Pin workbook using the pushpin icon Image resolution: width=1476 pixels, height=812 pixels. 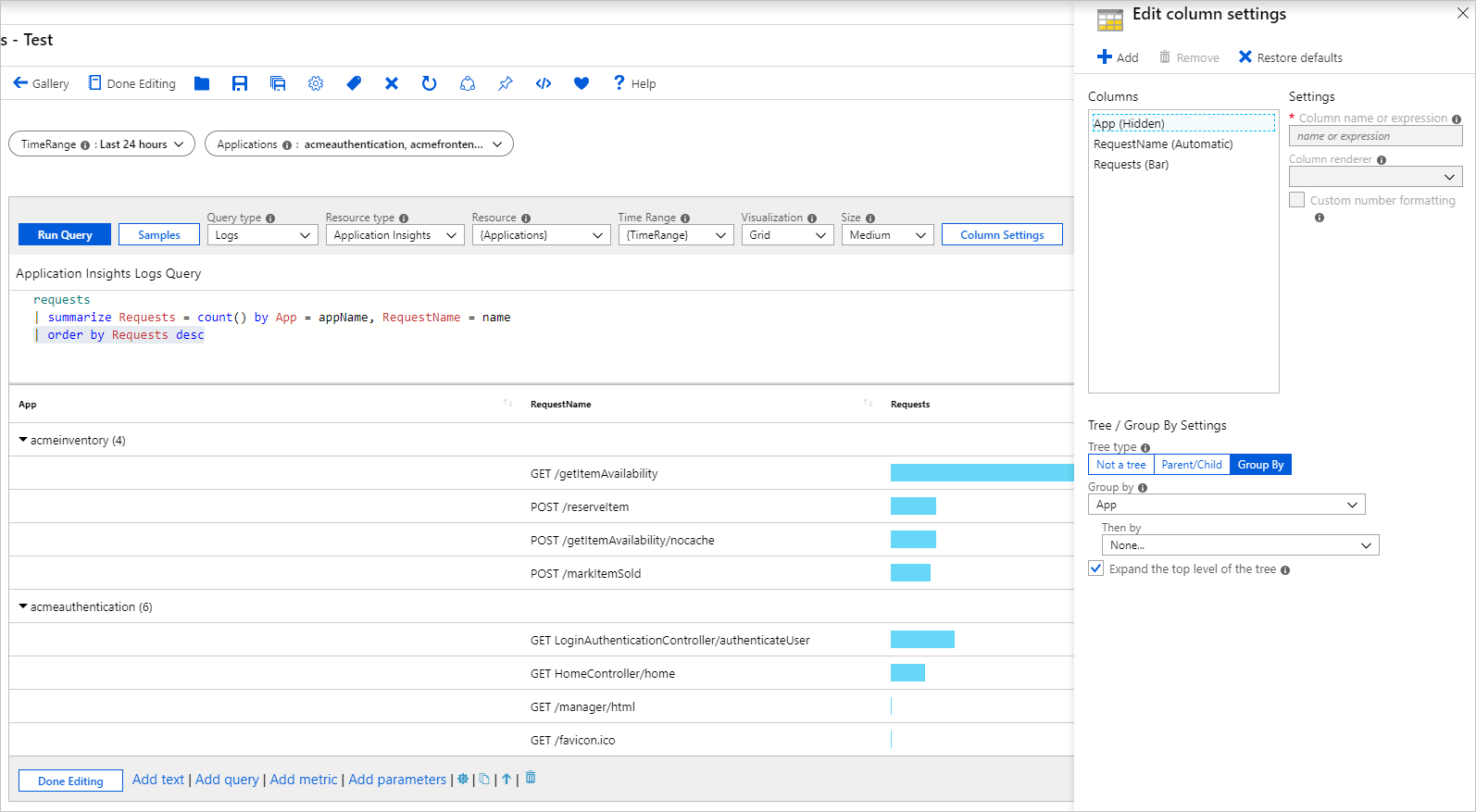(x=506, y=83)
